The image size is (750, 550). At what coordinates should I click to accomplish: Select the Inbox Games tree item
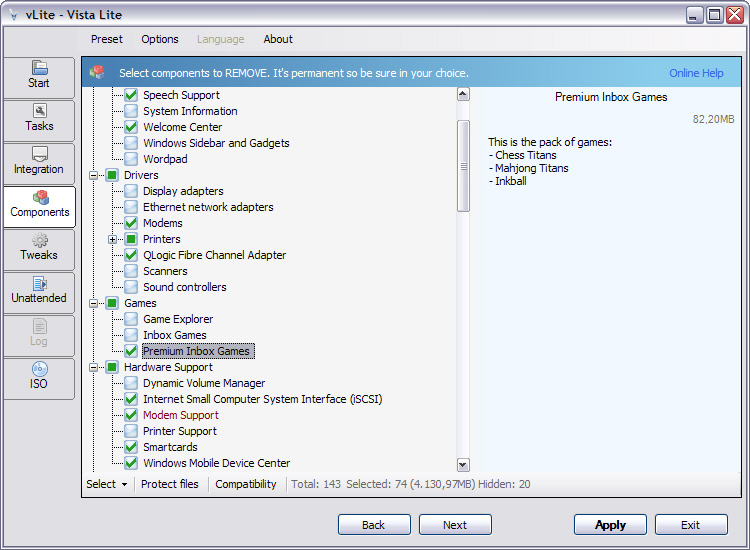pyautogui.click(x=175, y=335)
